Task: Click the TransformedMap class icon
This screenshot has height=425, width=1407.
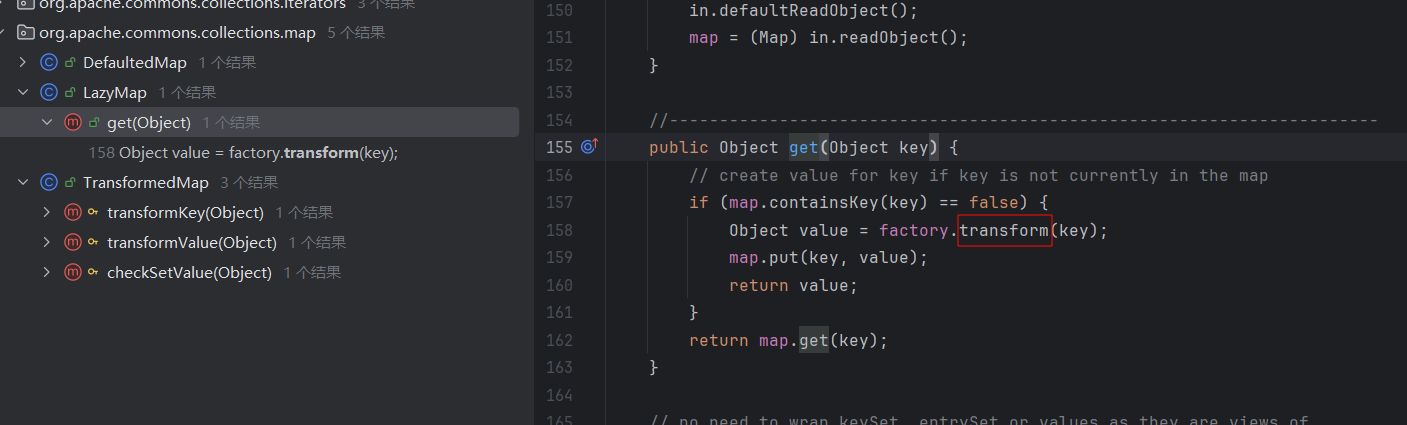Action: pyautogui.click(x=48, y=183)
